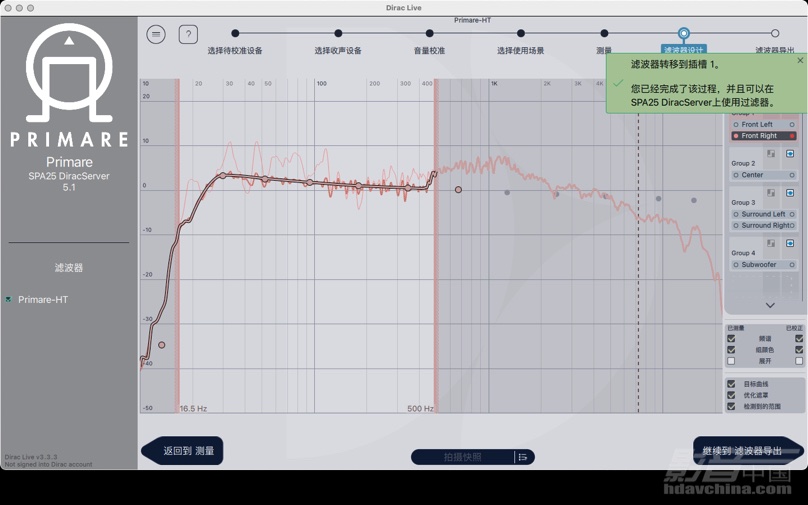Click Group 3 impulse response icon
The height and width of the screenshot is (505, 808).
pyautogui.click(x=771, y=193)
